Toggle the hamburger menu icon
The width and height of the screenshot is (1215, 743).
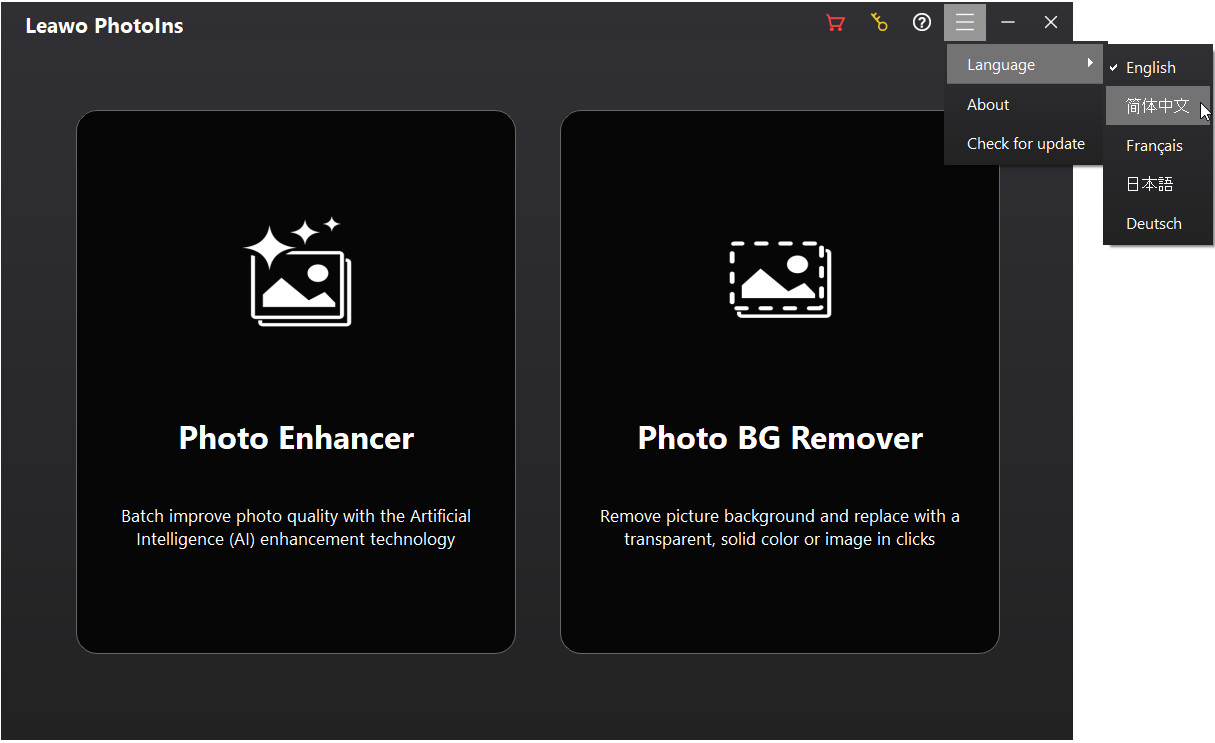(965, 23)
